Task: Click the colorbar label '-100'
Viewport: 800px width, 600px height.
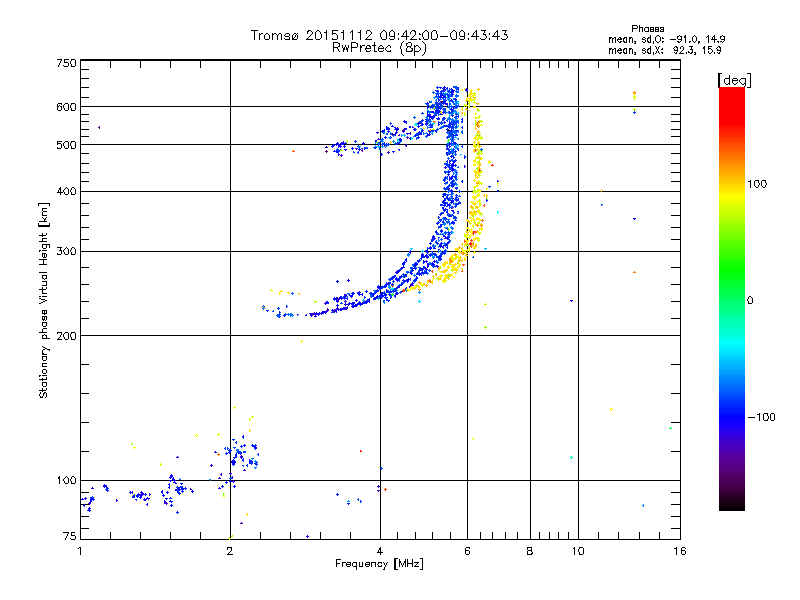Action: pos(762,417)
